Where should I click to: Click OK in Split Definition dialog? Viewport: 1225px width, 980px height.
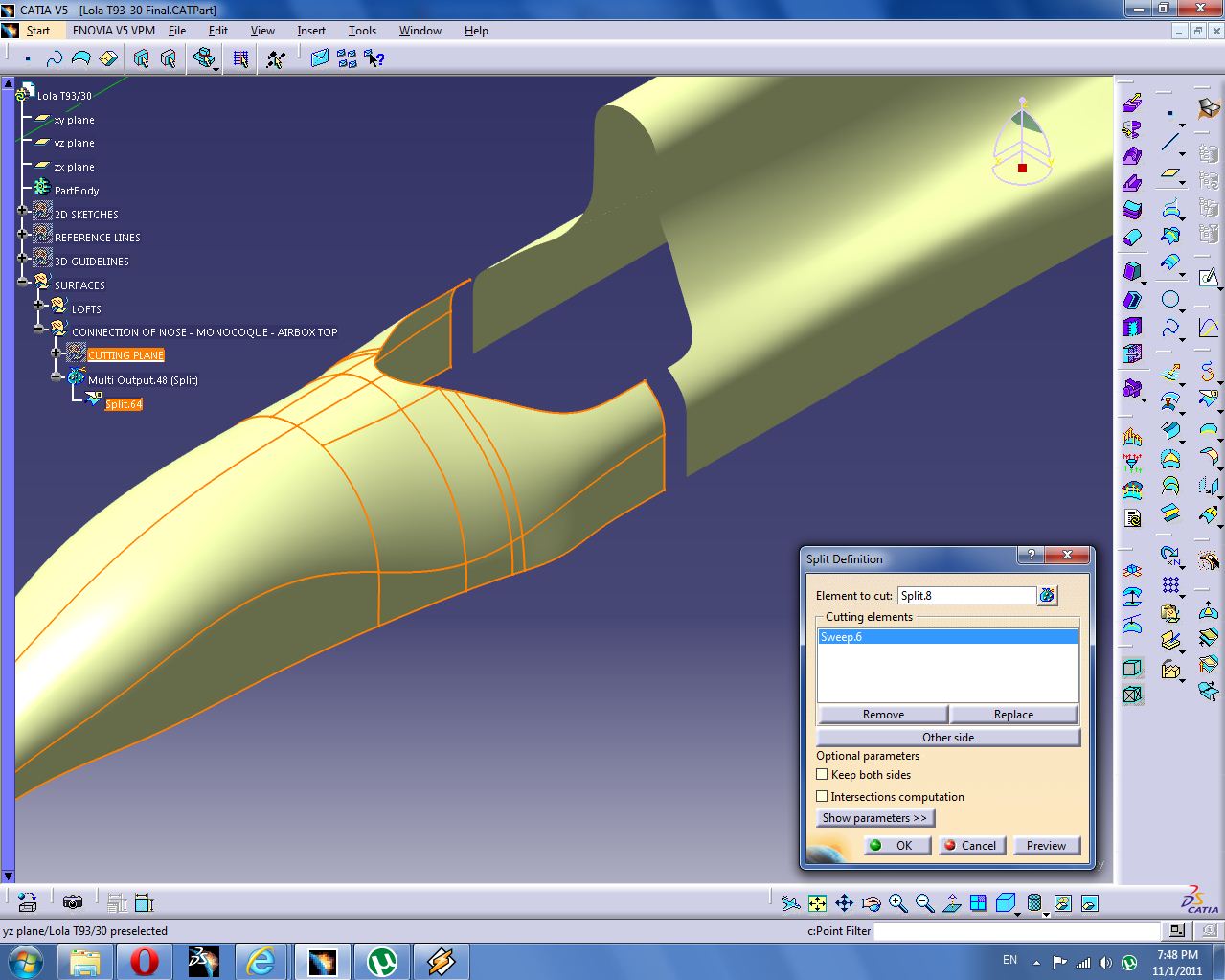tap(896, 845)
